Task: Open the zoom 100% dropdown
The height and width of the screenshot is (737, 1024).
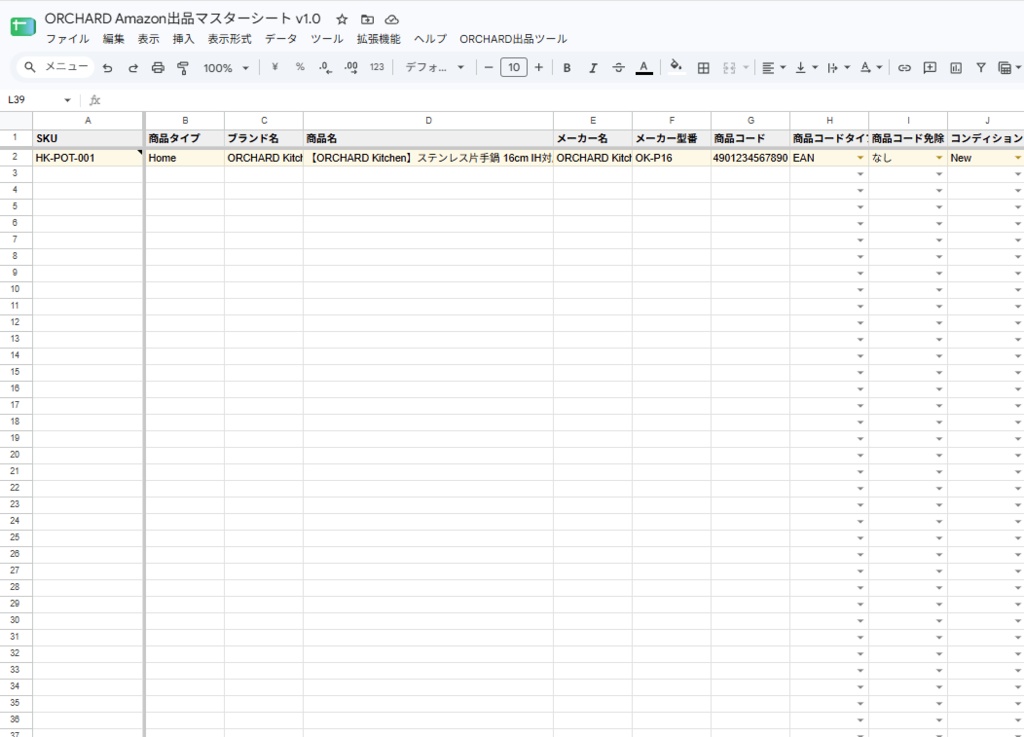Action: click(x=226, y=68)
